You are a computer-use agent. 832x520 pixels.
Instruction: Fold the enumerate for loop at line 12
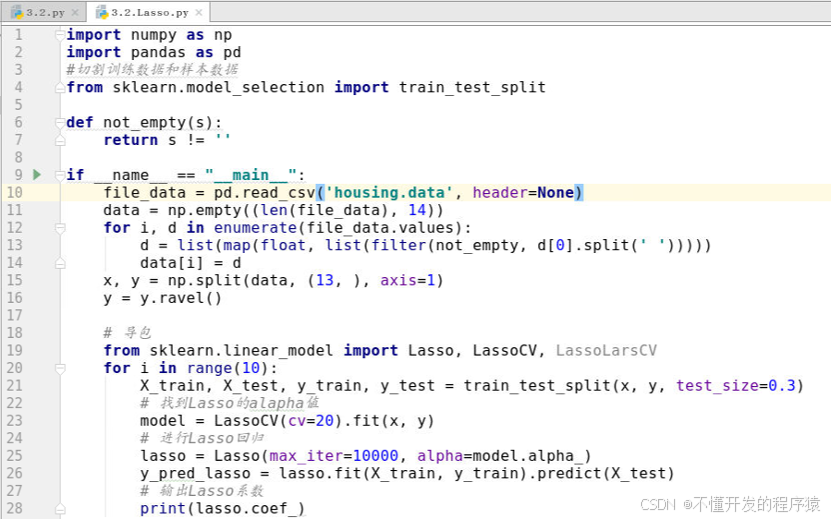click(60, 228)
